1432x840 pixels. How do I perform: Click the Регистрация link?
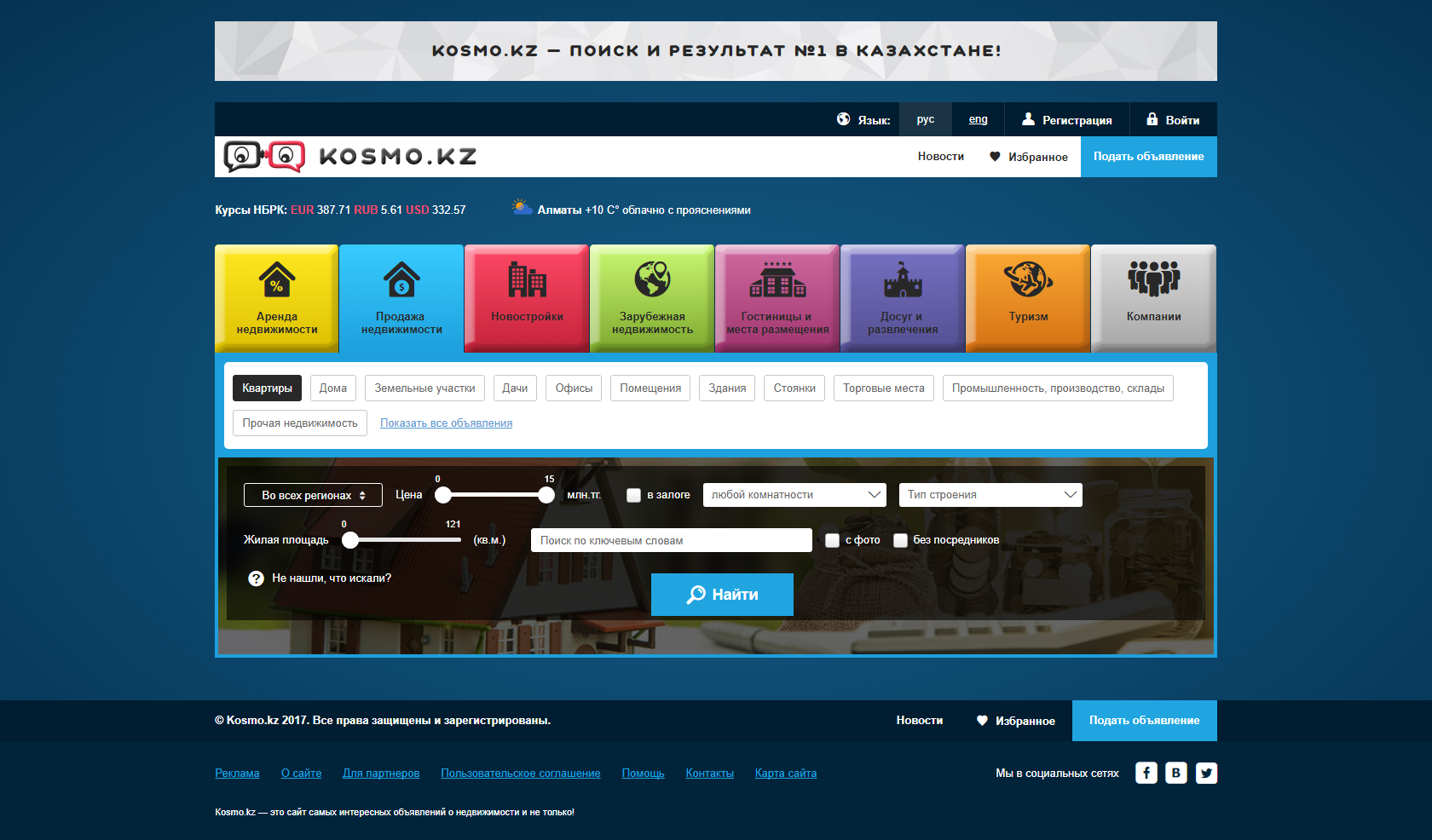(1077, 120)
